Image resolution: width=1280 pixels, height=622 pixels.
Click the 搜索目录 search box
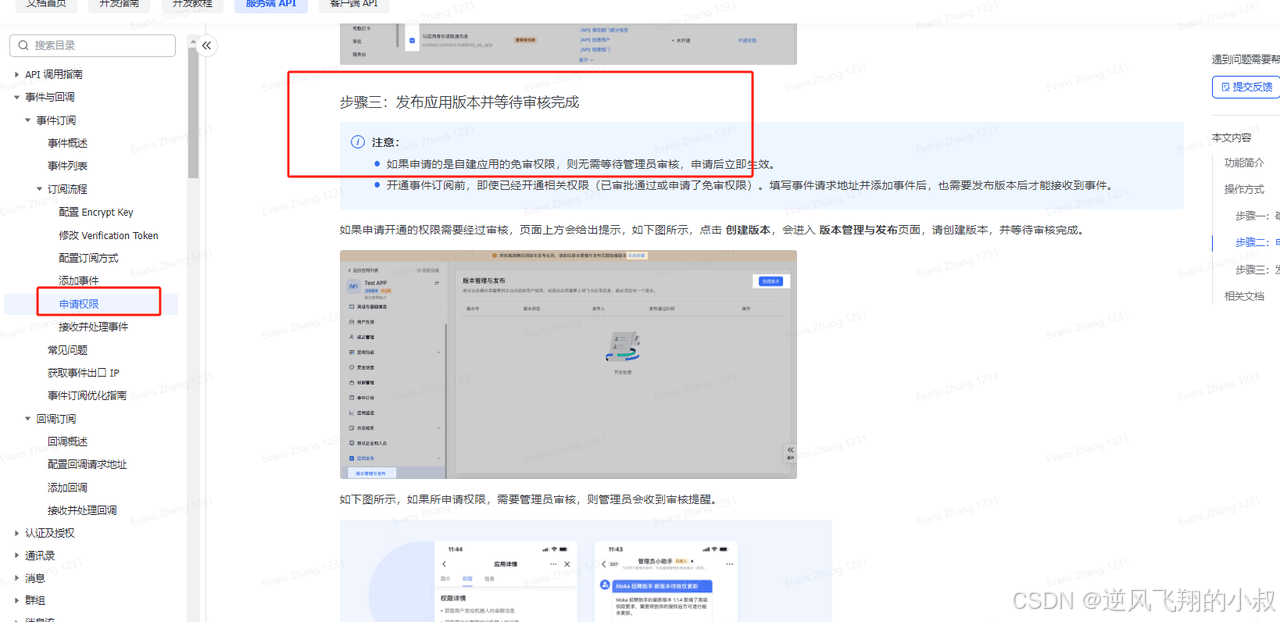pyautogui.click(x=93, y=45)
